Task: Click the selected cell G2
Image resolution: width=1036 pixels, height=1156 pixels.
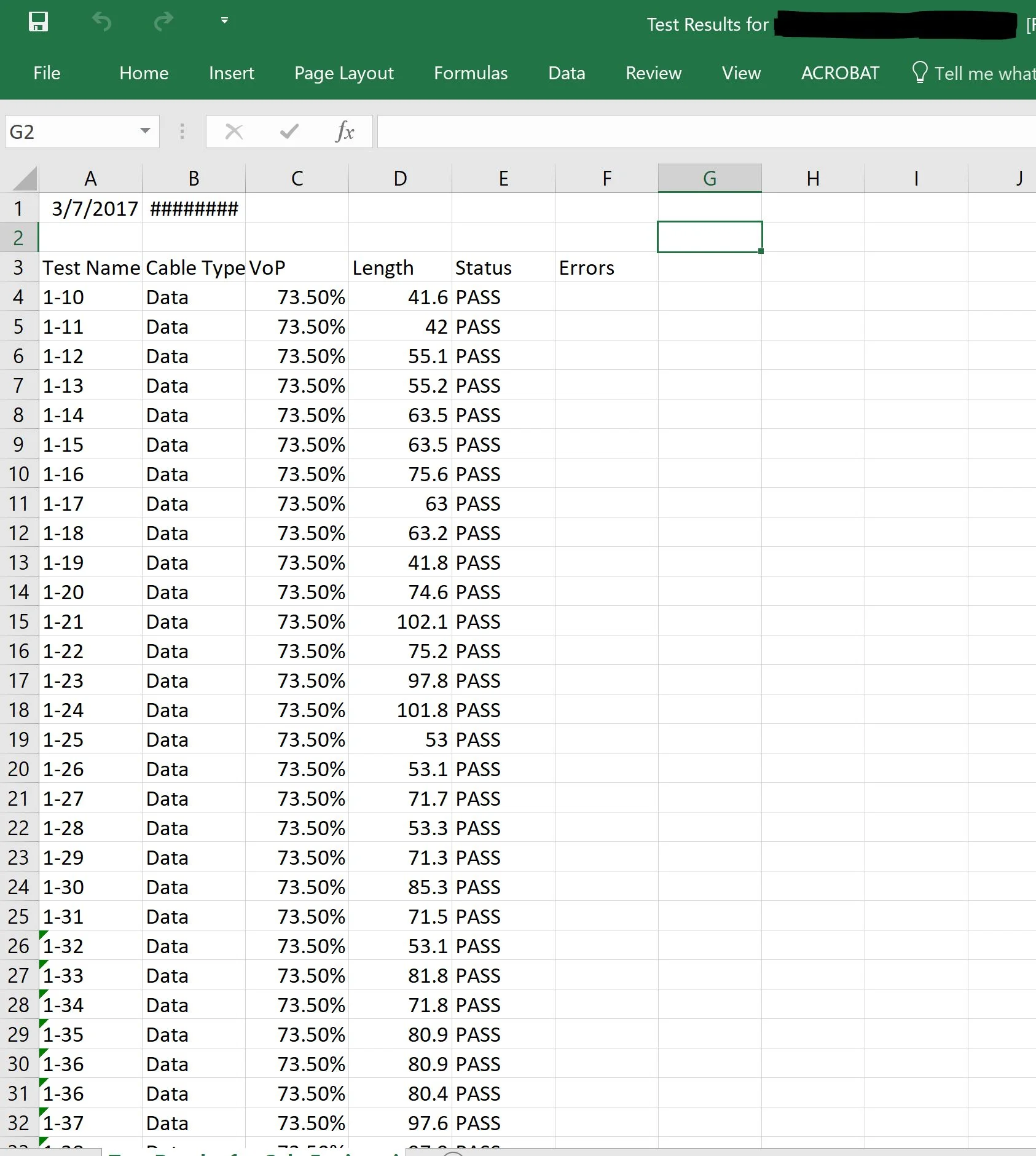Action: [x=710, y=237]
